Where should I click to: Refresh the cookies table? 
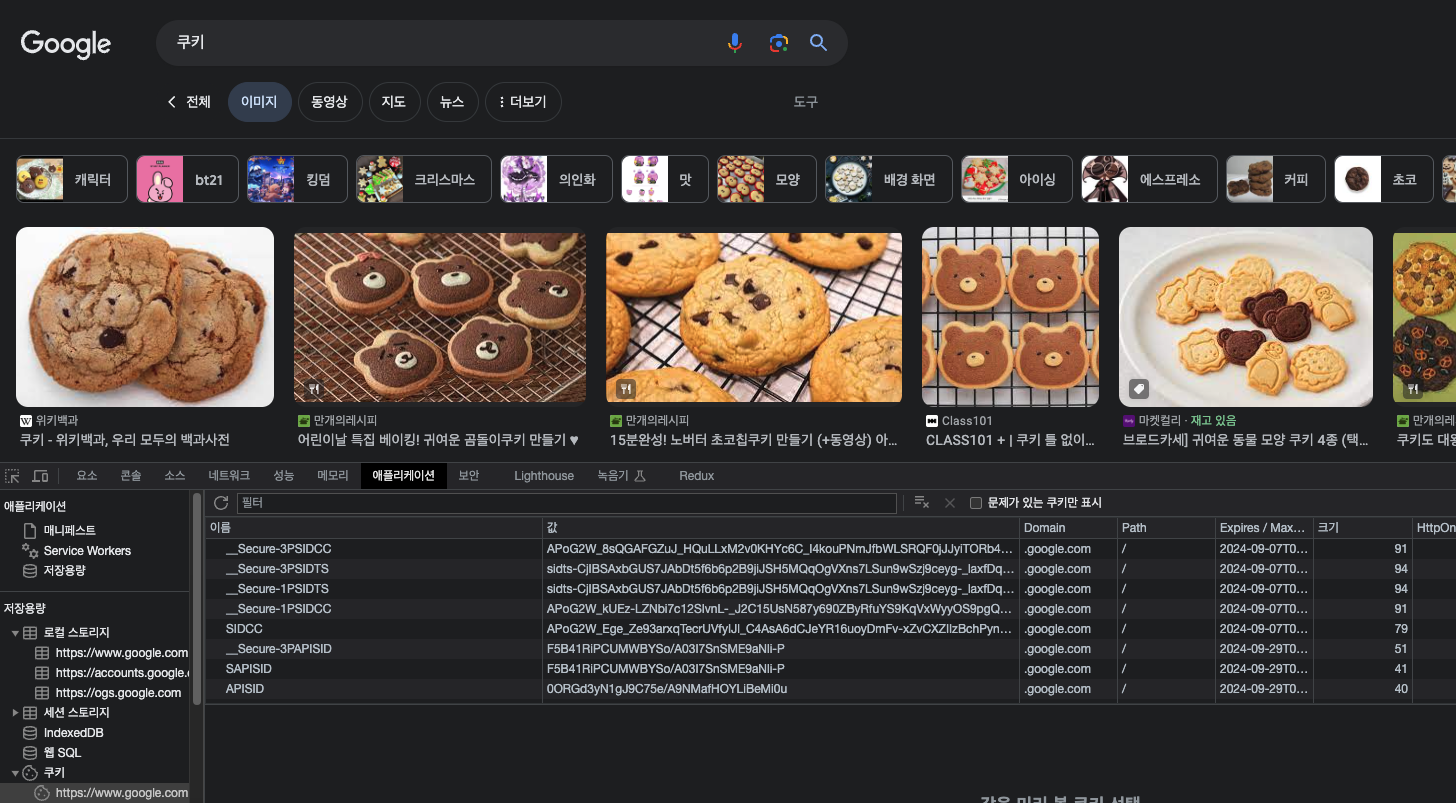pos(221,503)
